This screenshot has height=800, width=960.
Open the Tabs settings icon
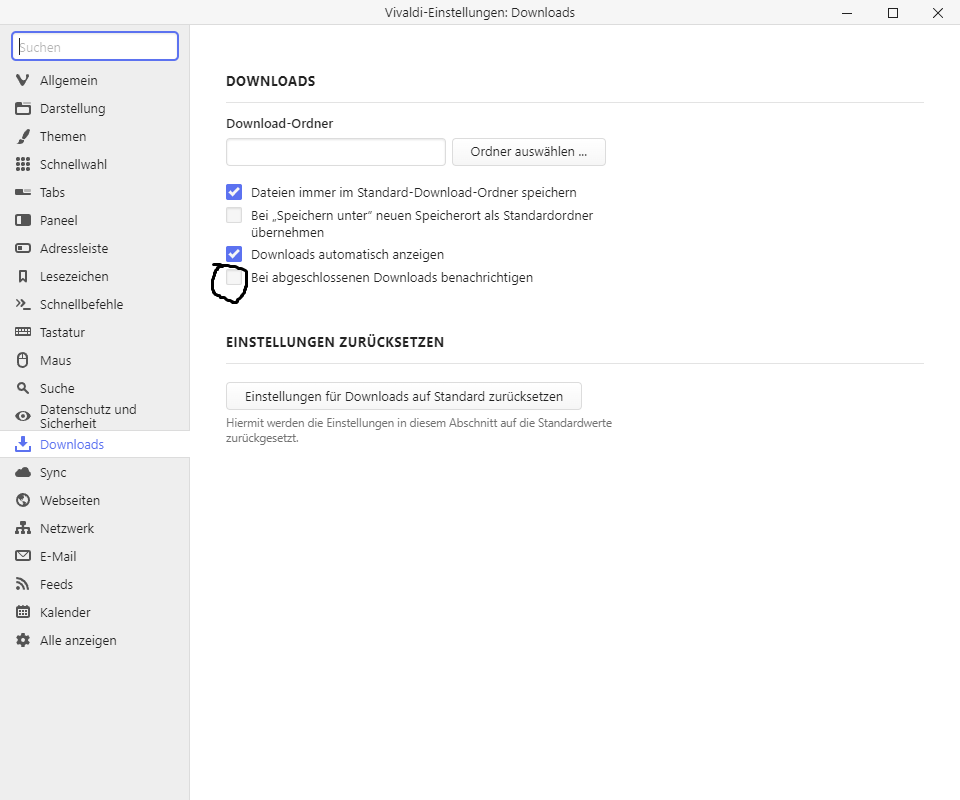tap(23, 192)
